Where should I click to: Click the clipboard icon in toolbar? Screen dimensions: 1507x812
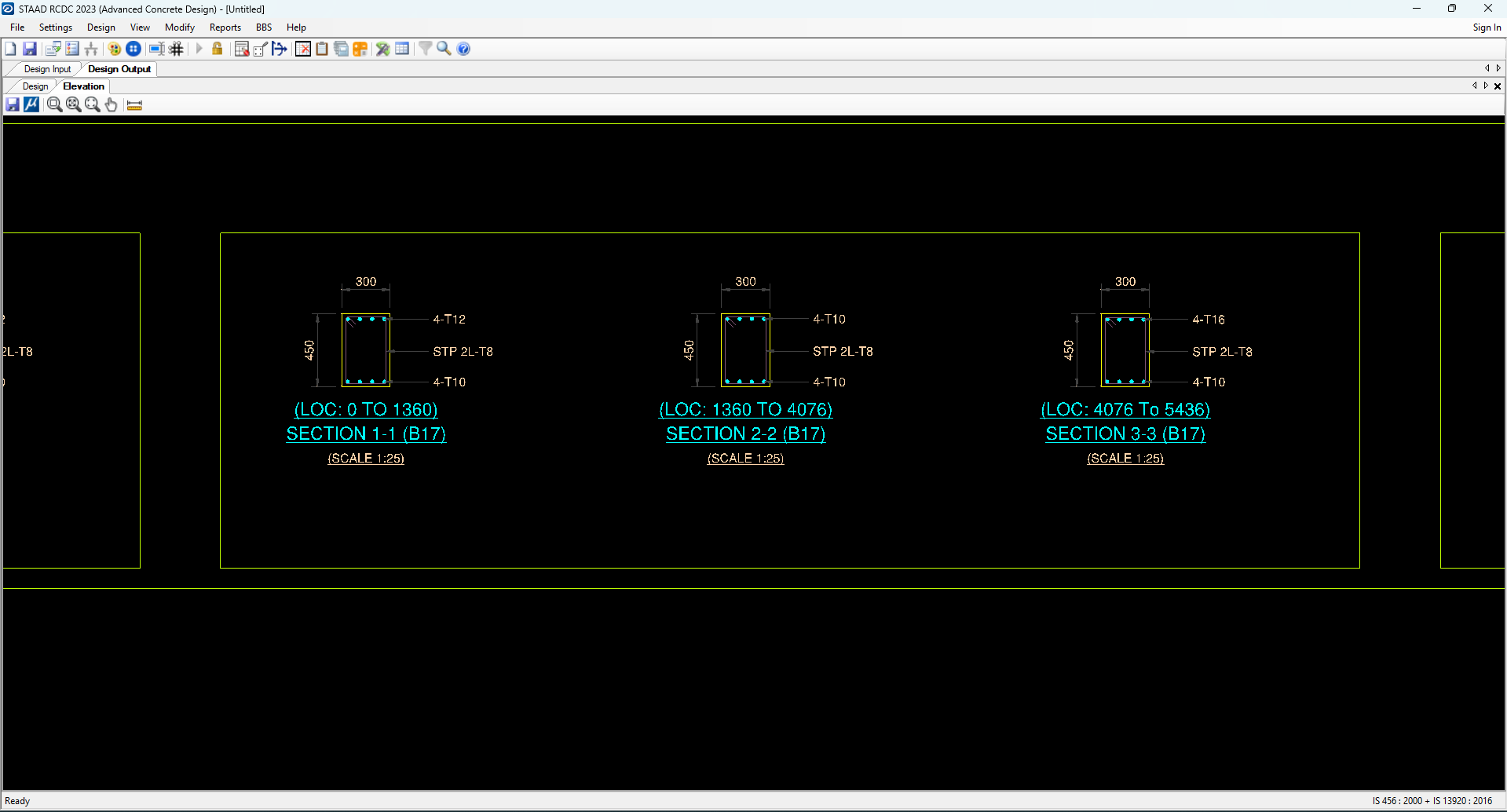(322, 49)
